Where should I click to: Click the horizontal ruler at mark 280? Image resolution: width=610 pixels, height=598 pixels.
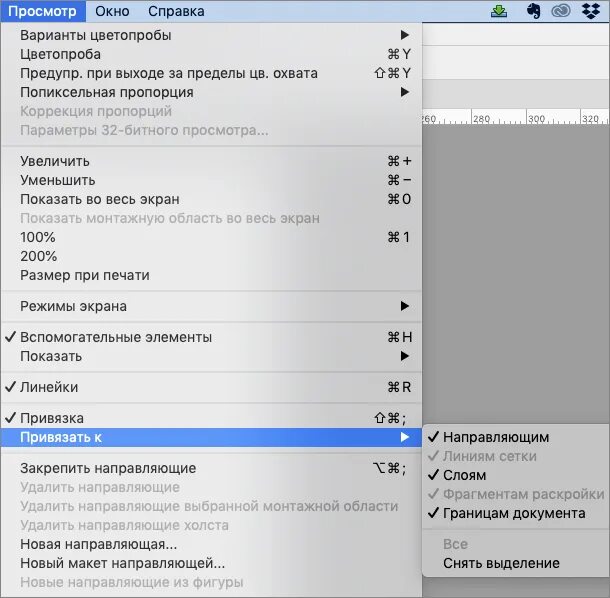[481, 119]
